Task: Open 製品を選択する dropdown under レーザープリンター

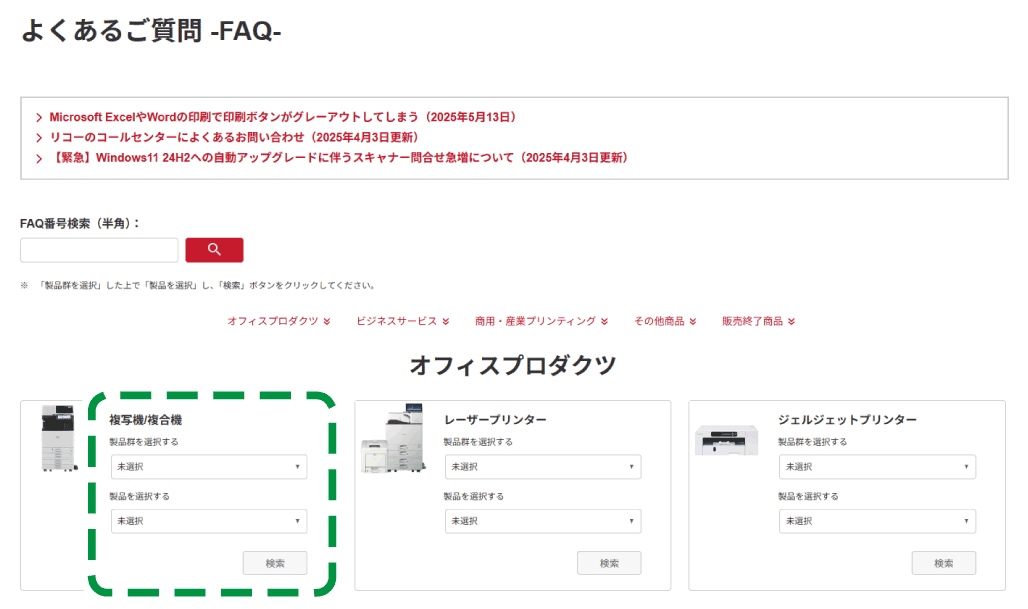Action: pos(542,520)
